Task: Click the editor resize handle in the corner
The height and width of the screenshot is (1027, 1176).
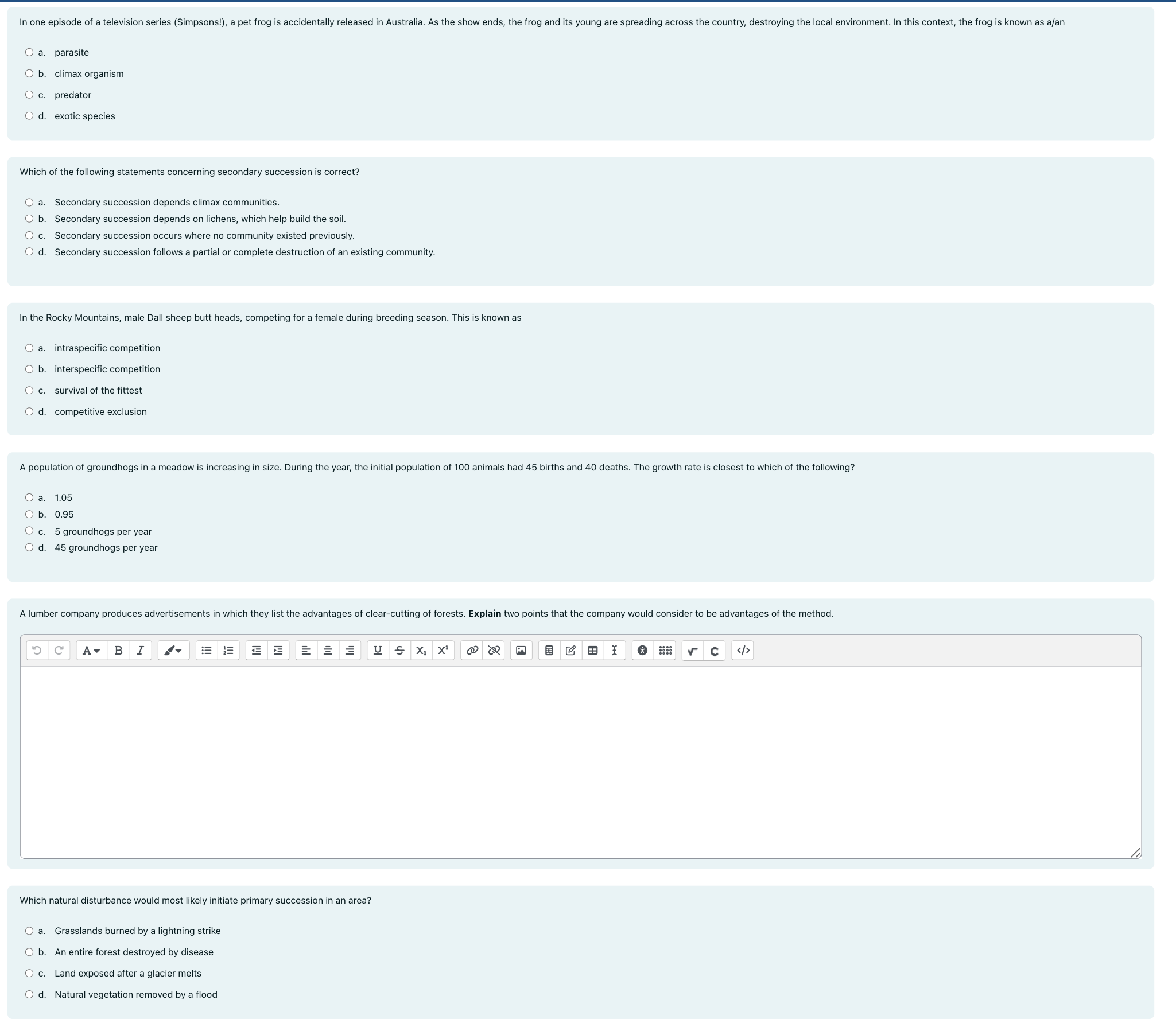Action: coord(1135,853)
